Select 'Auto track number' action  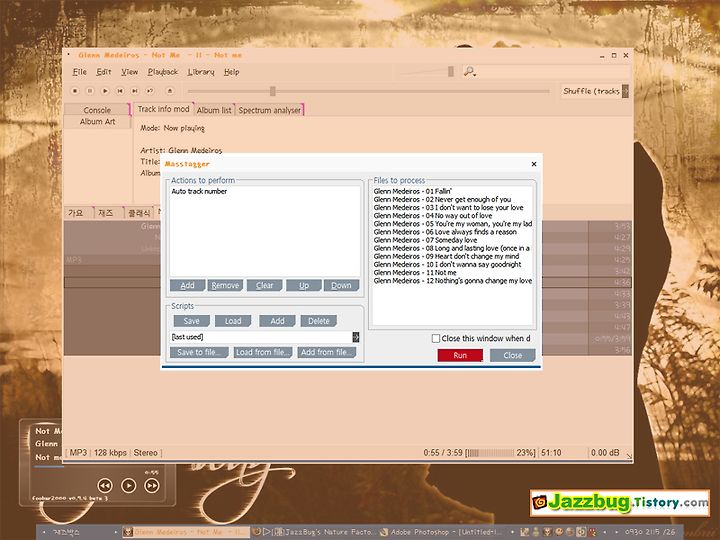[199, 191]
